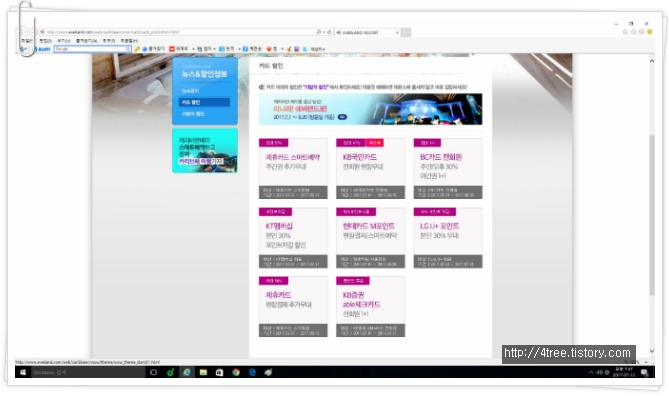Show hidden system tray icons chevron
The width and height of the screenshot is (669, 396).
point(591,373)
